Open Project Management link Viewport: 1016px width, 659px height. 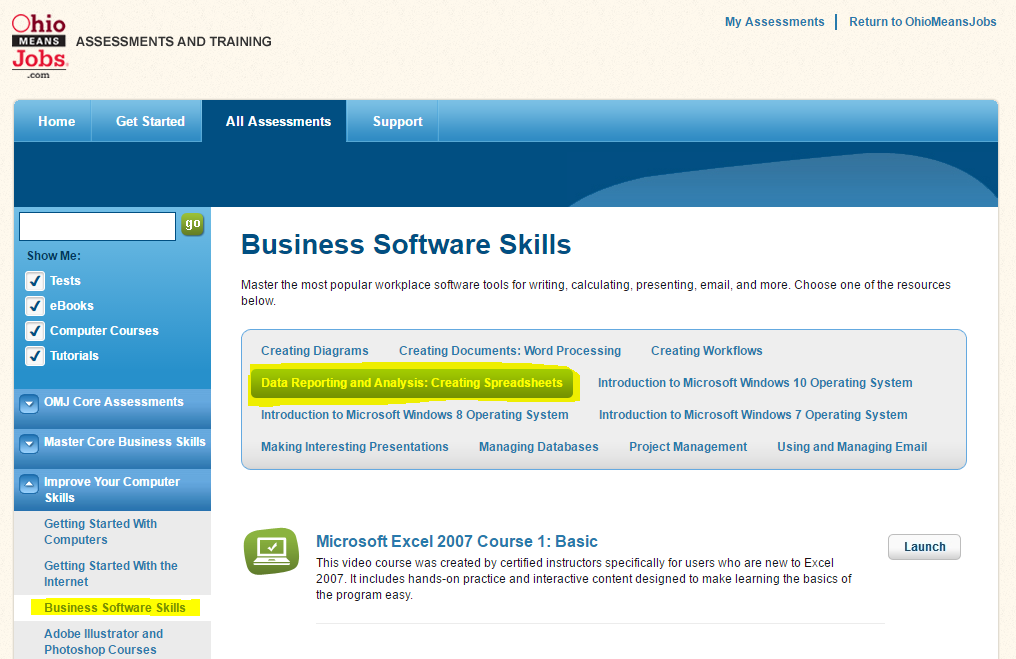[688, 446]
